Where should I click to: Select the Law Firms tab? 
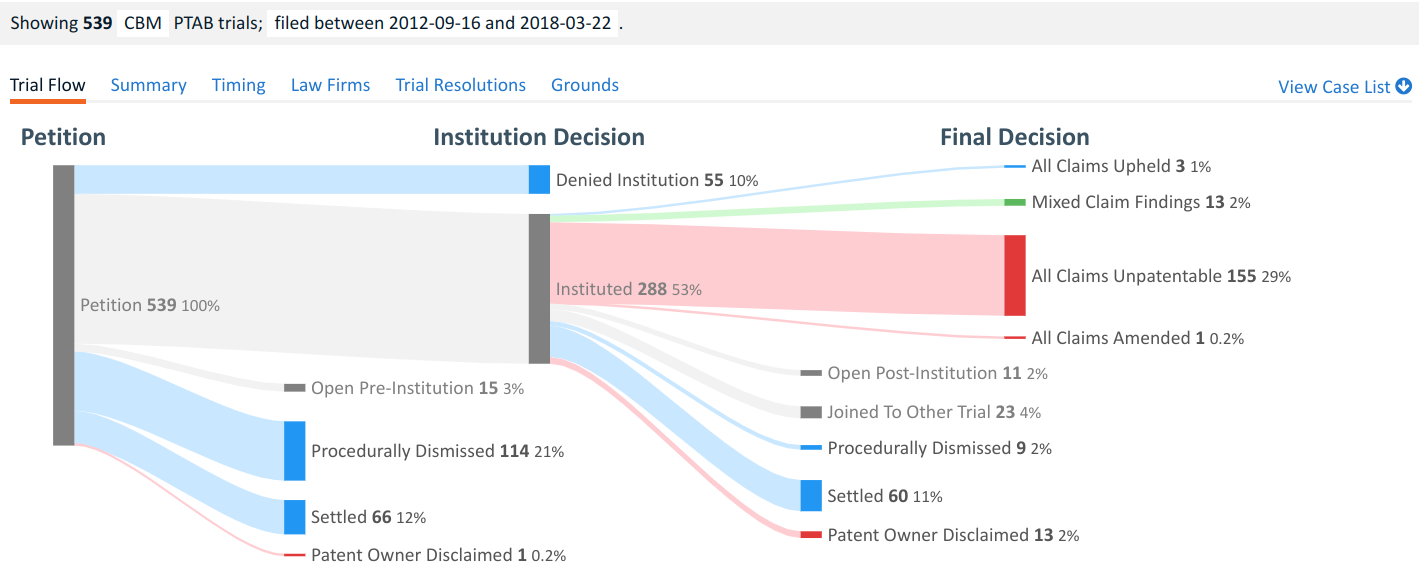pos(330,85)
